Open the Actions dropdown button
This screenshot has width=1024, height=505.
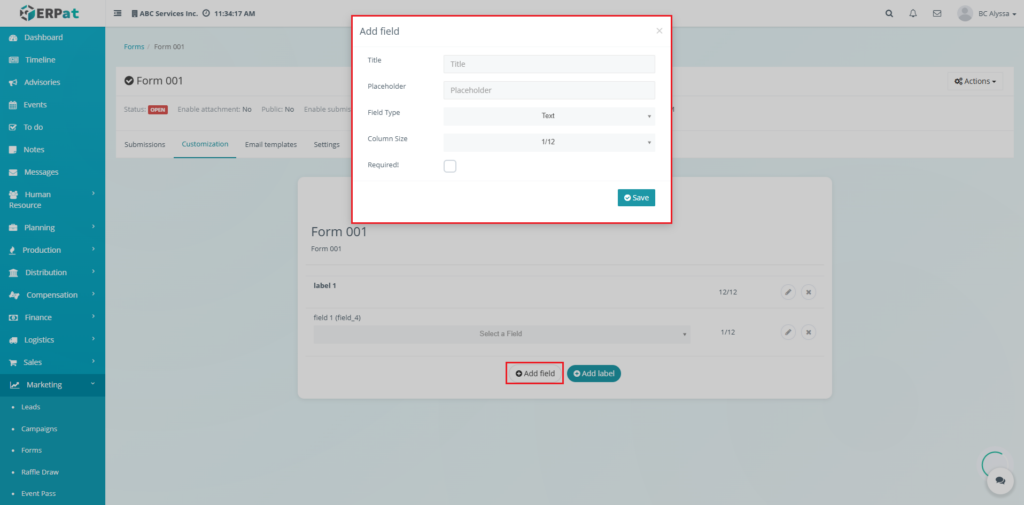pos(974,81)
